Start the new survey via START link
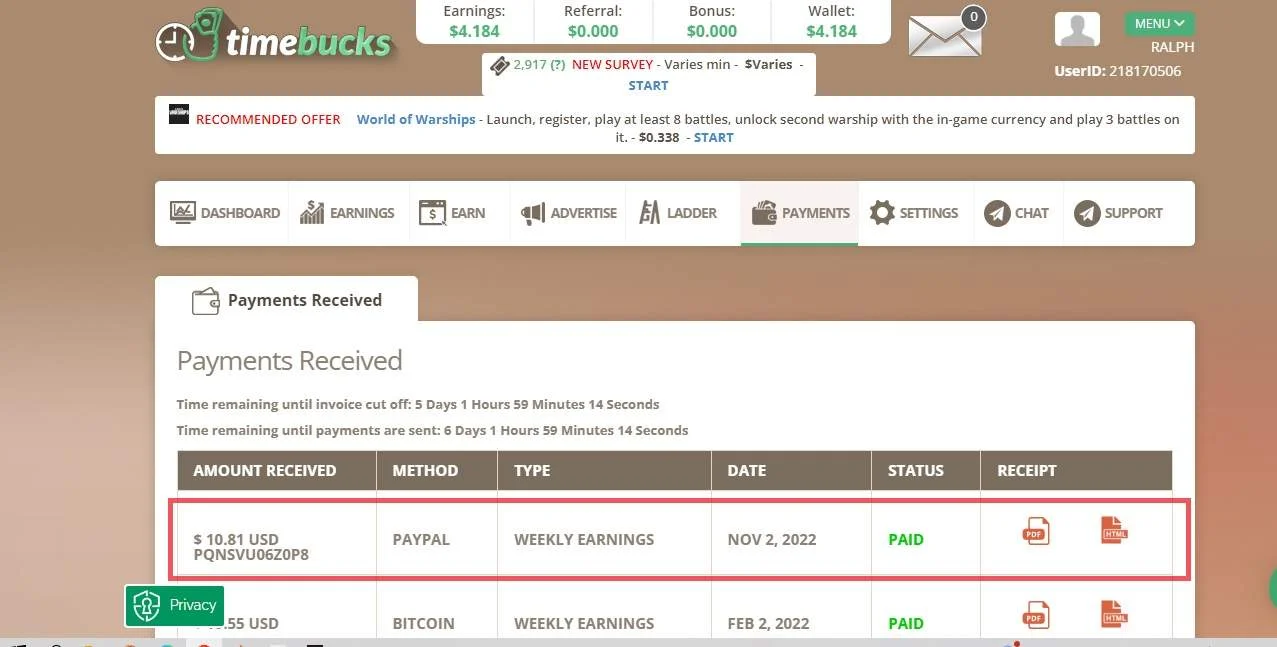1277x647 pixels. (648, 86)
